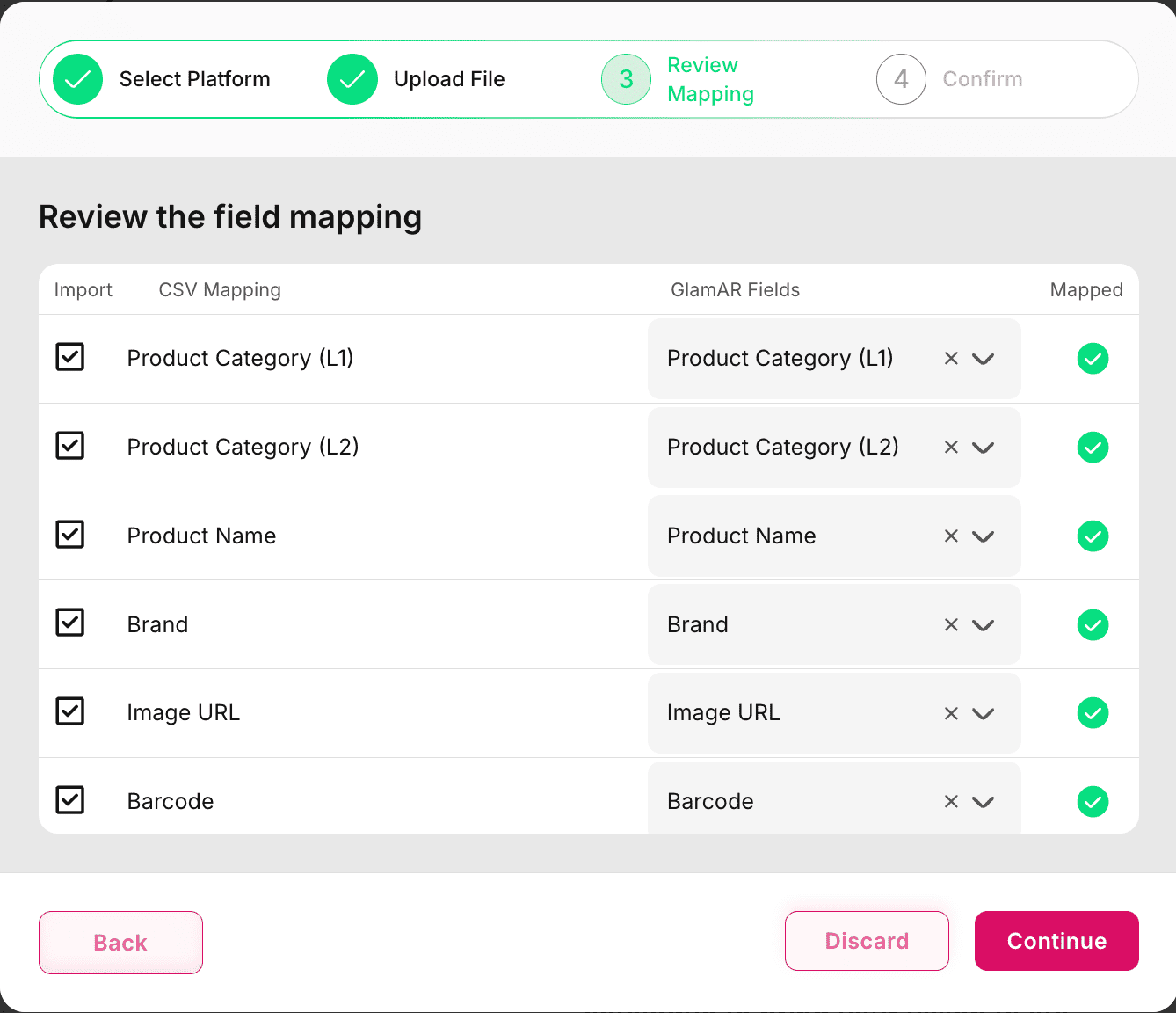This screenshot has height=1013, width=1176.
Task: Open the Image URL GlamAR field dropdown
Action: tap(983, 713)
